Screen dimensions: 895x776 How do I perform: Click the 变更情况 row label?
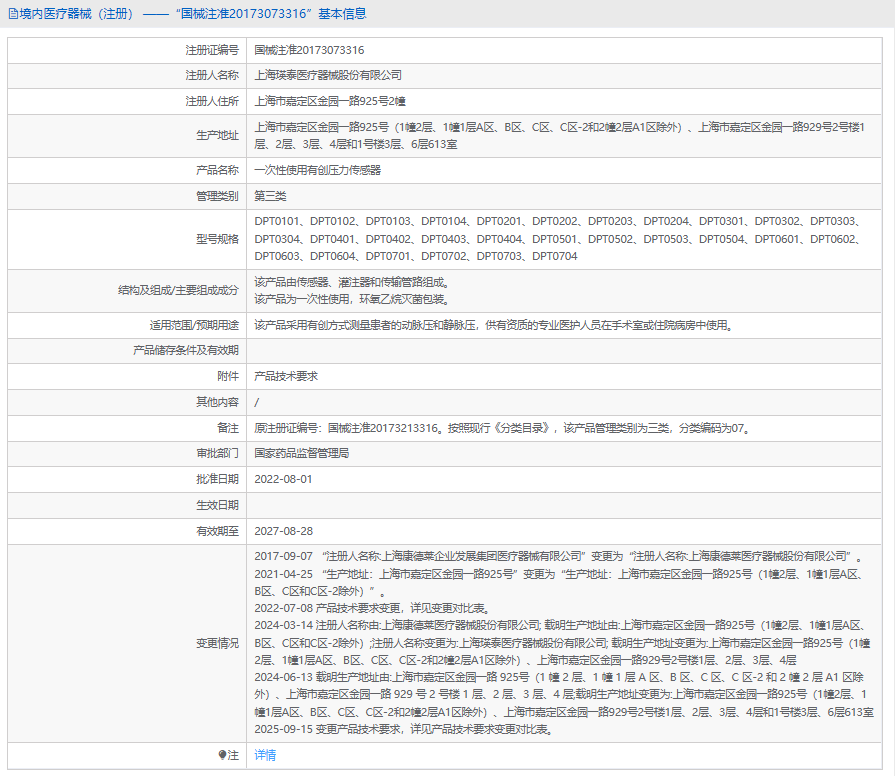pos(217,642)
